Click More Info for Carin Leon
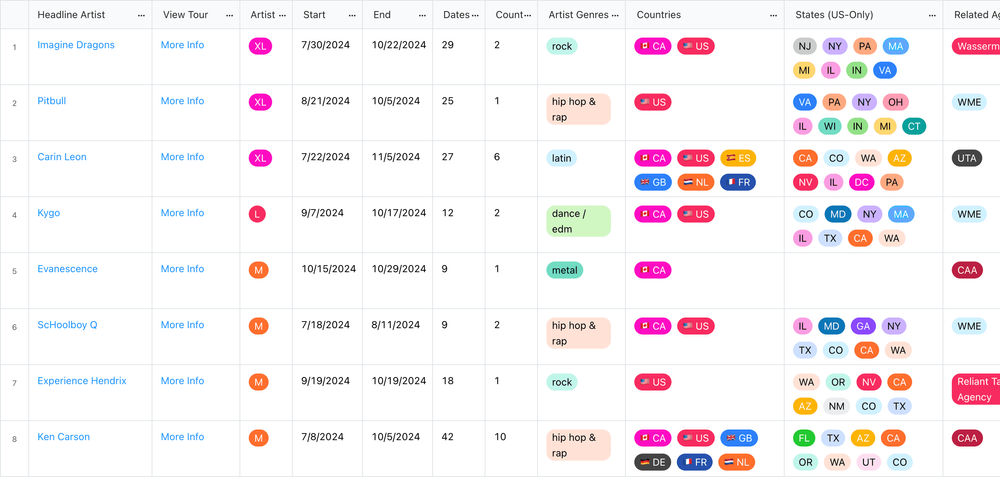This screenshot has width=1000, height=477. tap(182, 158)
